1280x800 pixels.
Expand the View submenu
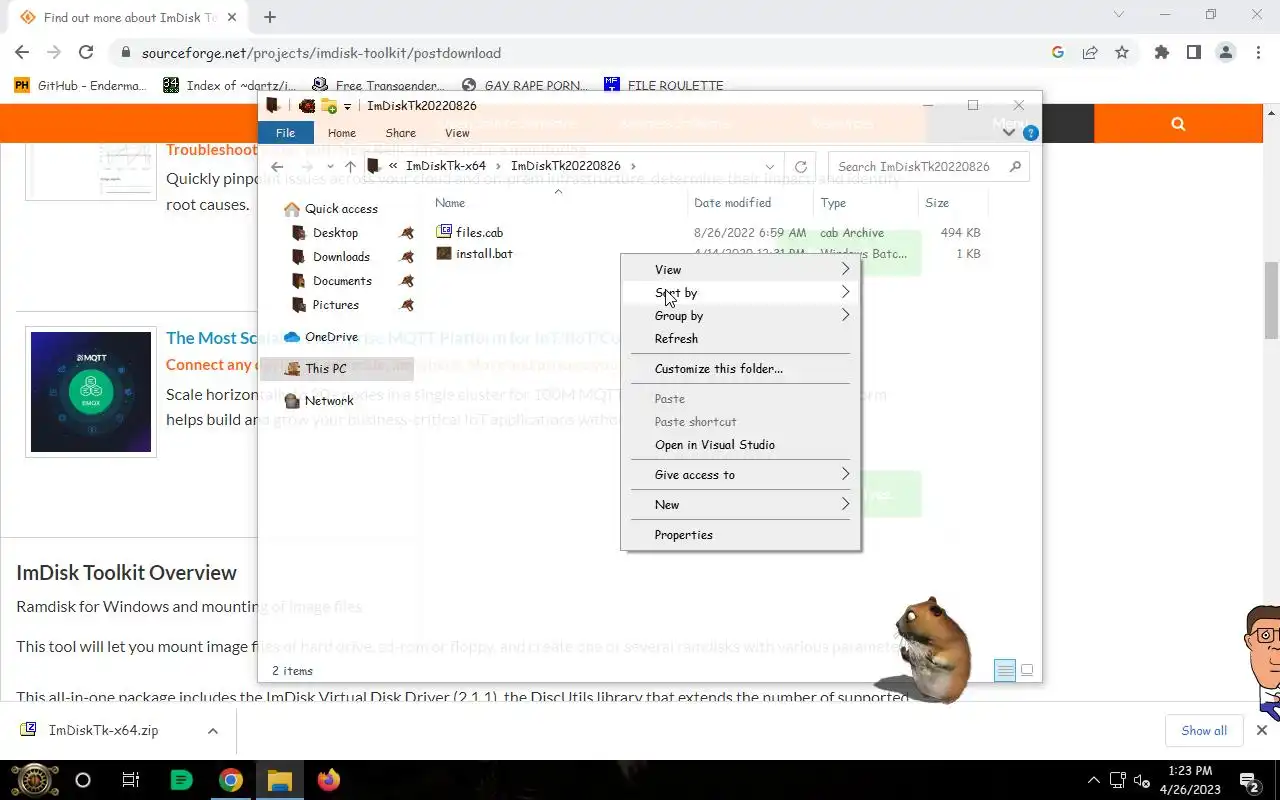(x=741, y=269)
